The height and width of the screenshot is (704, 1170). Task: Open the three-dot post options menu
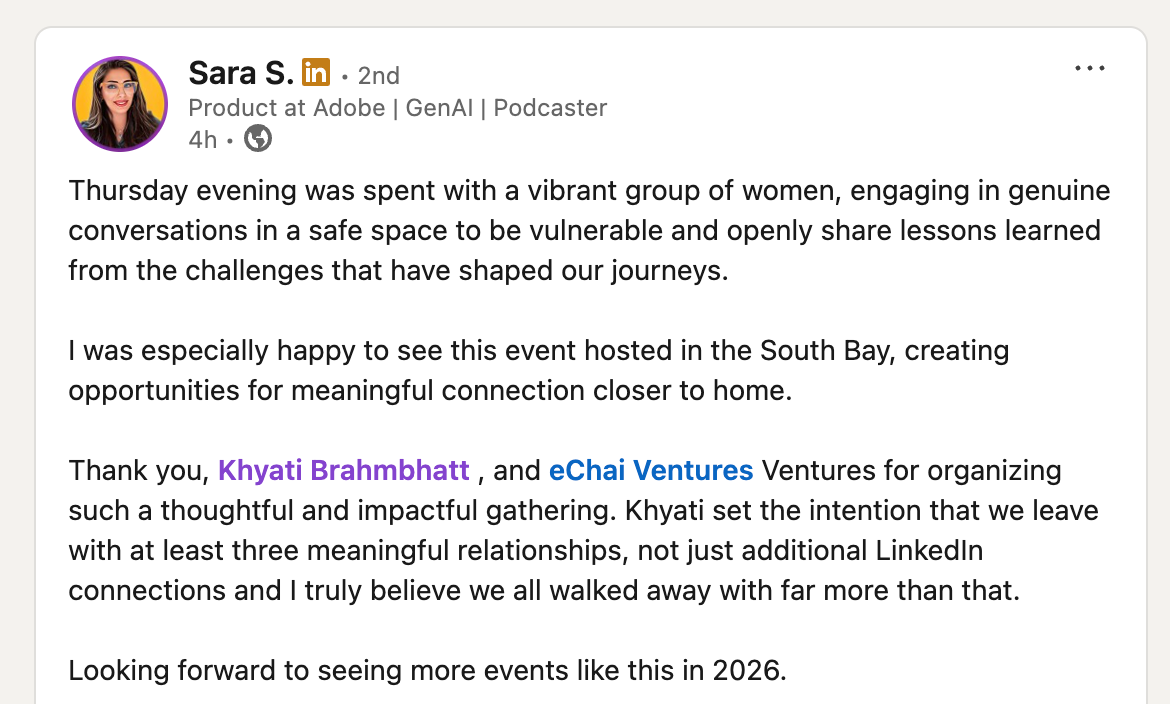(x=1089, y=69)
